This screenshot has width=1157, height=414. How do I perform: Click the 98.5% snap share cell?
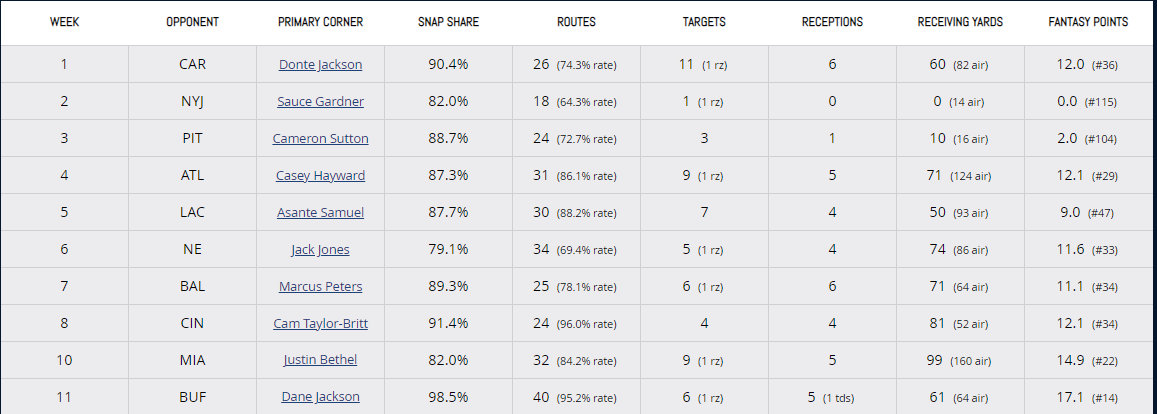click(x=448, y=397)
